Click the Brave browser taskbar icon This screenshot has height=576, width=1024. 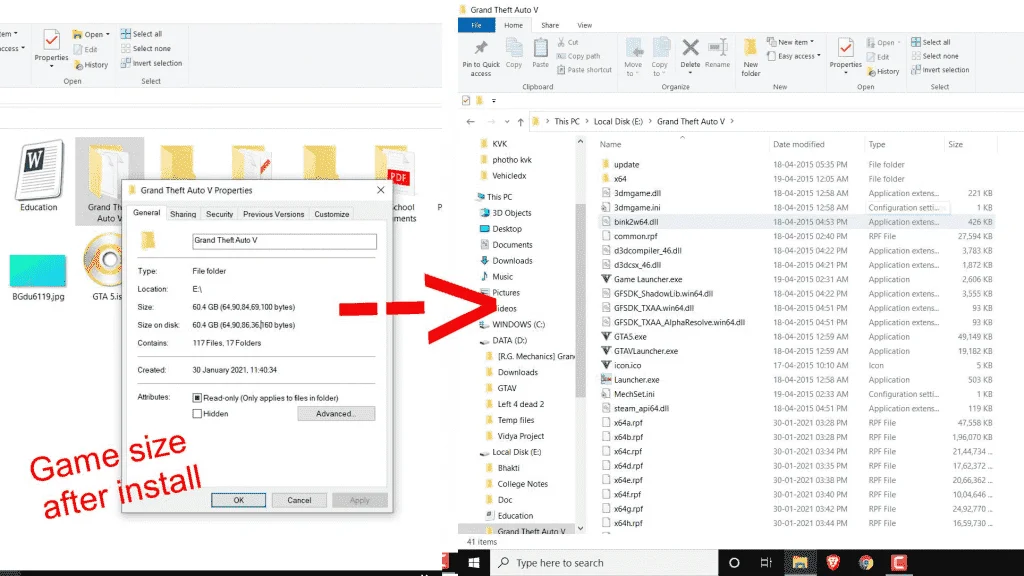click(833, 563)
